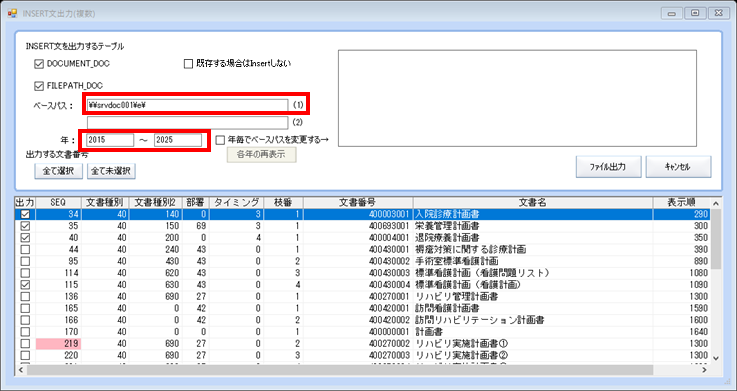Select the 標準看護計画（看護計画） row
Screen dimensions: 737x391
point(362,285)
